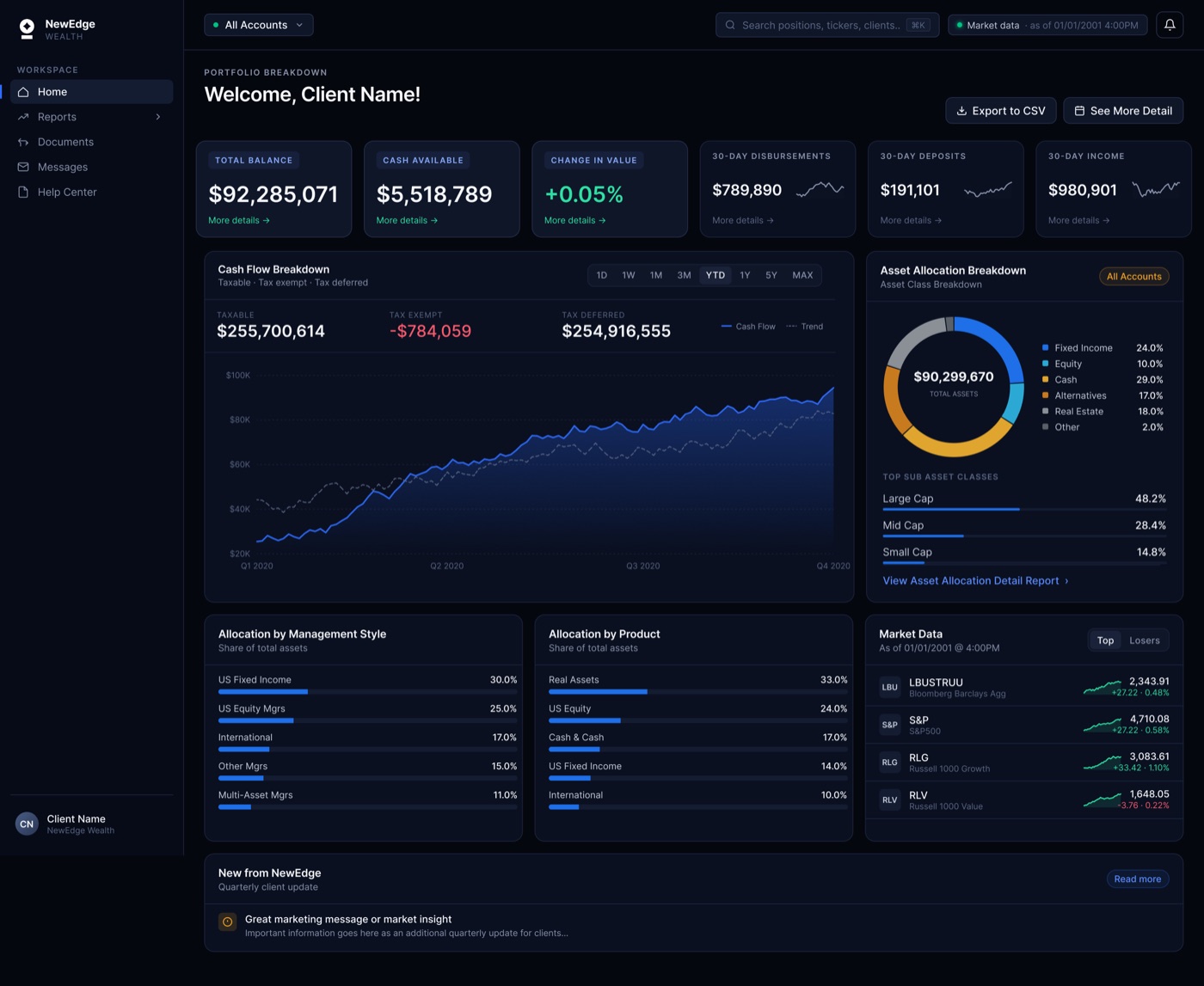1204x986 pixels.
Task: Click the Messages envelope icon
Action: 23,167
